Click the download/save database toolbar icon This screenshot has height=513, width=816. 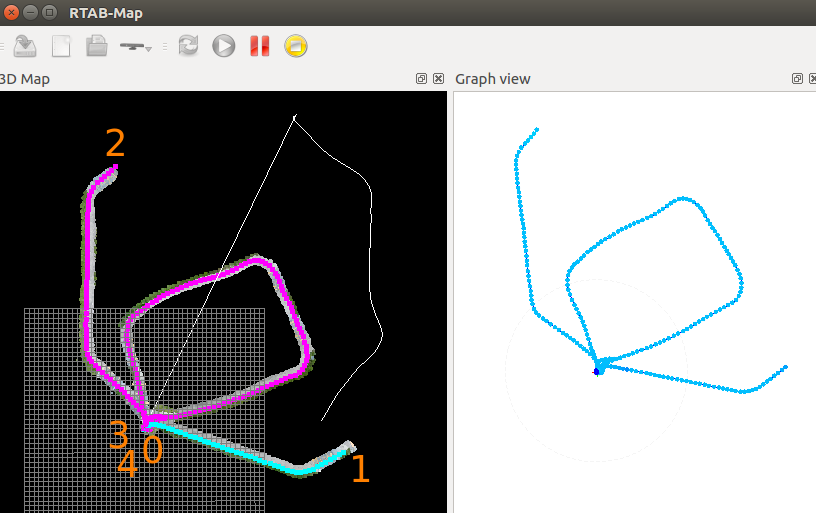25,46
